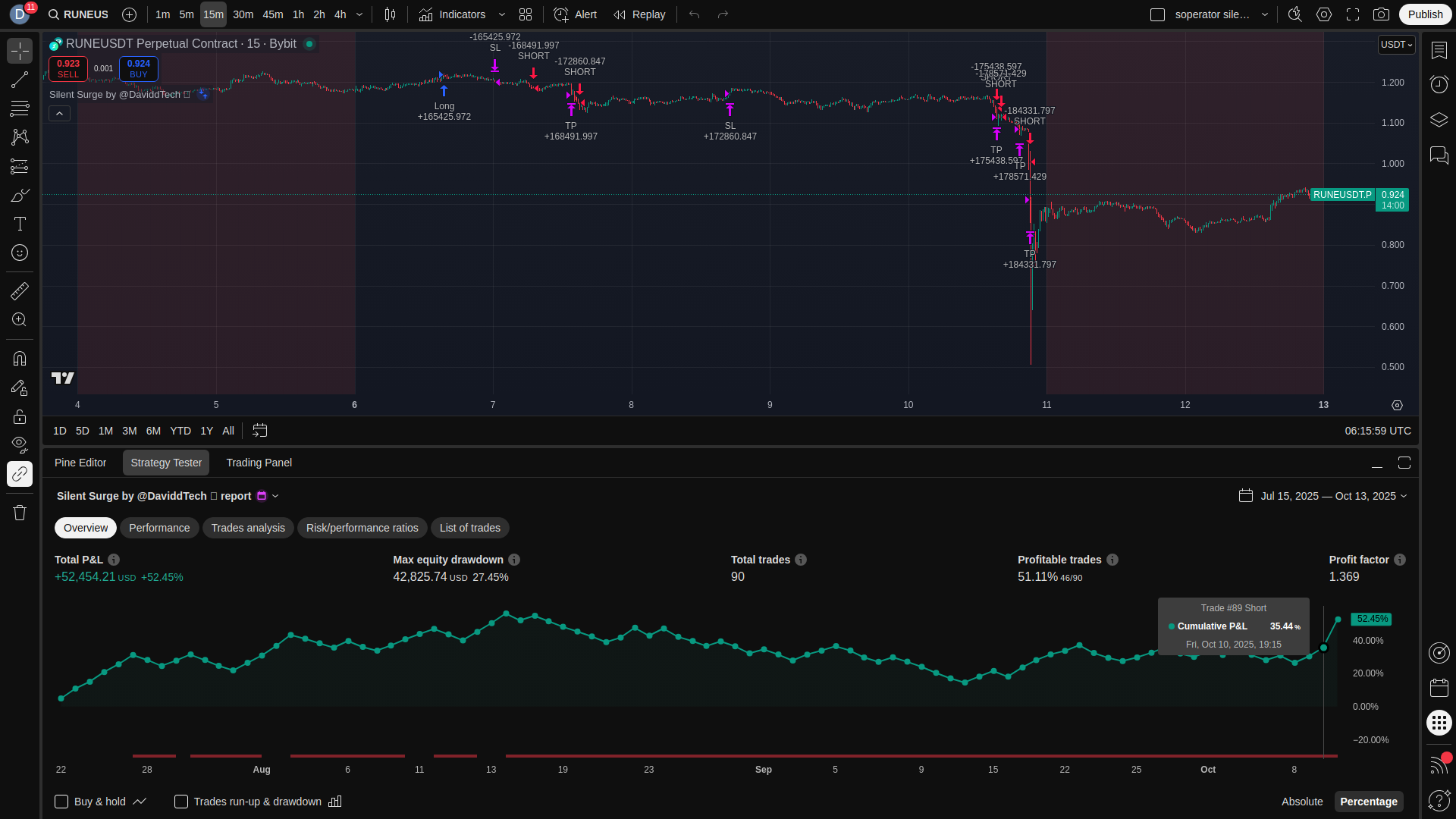Screen dimensions: 1456x819
Task: Select the text annotation tool
Action: 20,224
